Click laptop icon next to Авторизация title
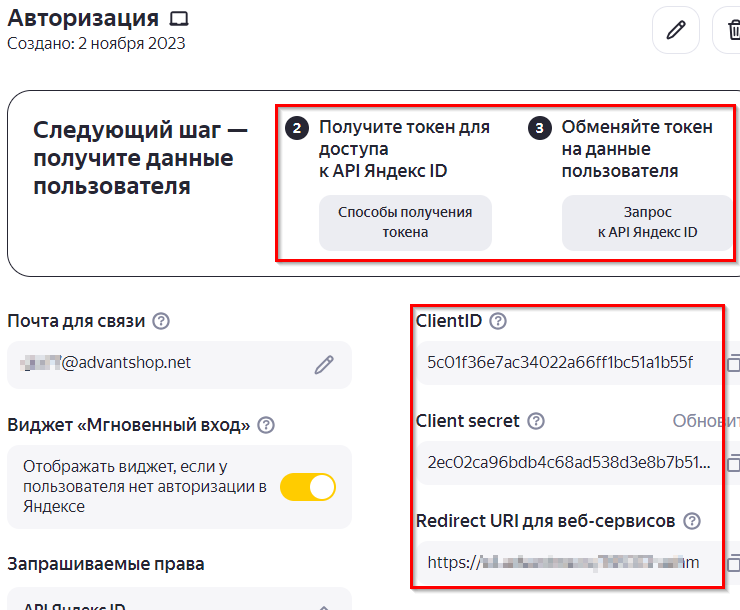The image size is (740, 610). click(x=179, y=19)
